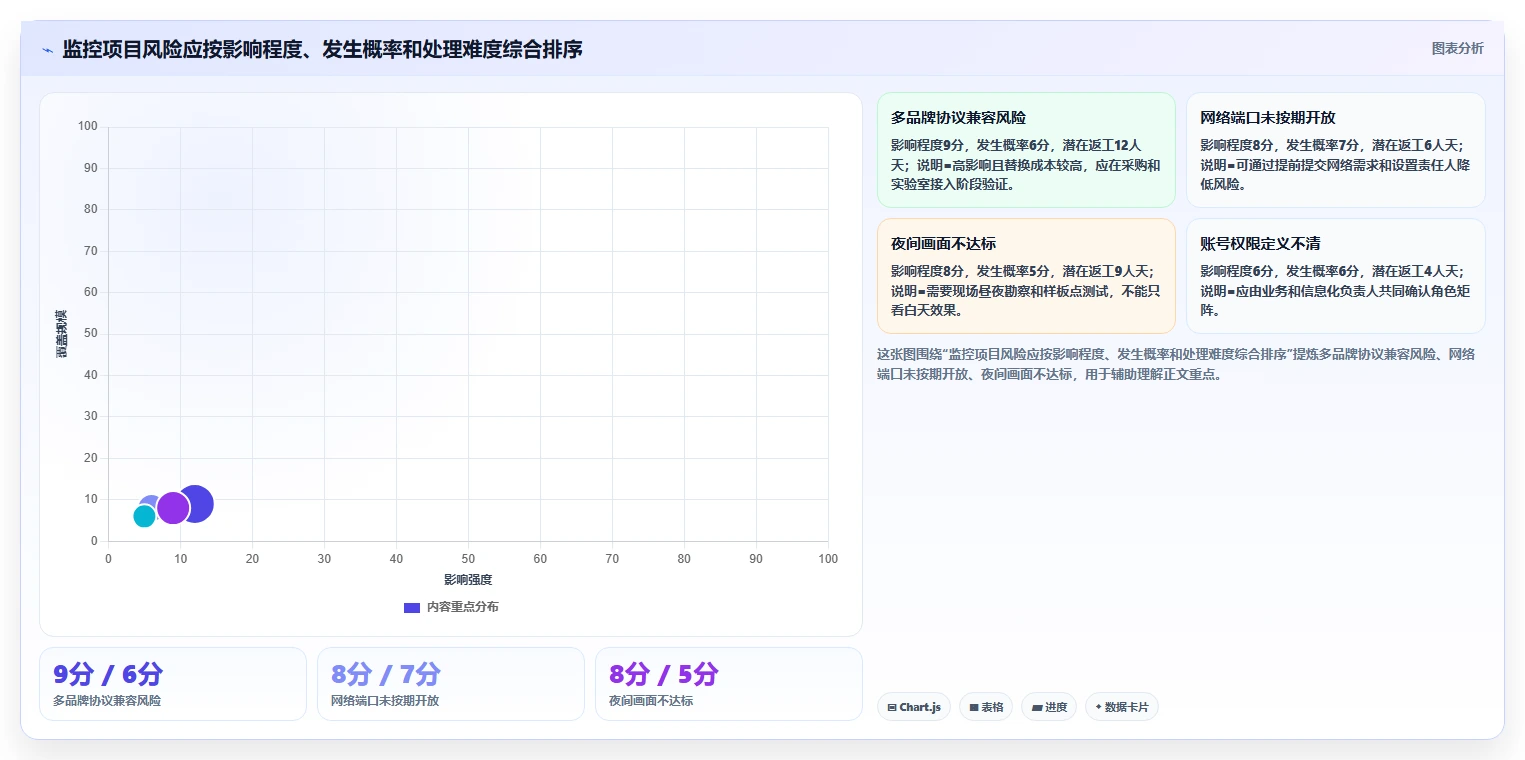Open the 多品牌协议兼容风险 risk card
The height and width of the screenshot is (760, 1525).
pyautogui.click(x=1026, y=150)
